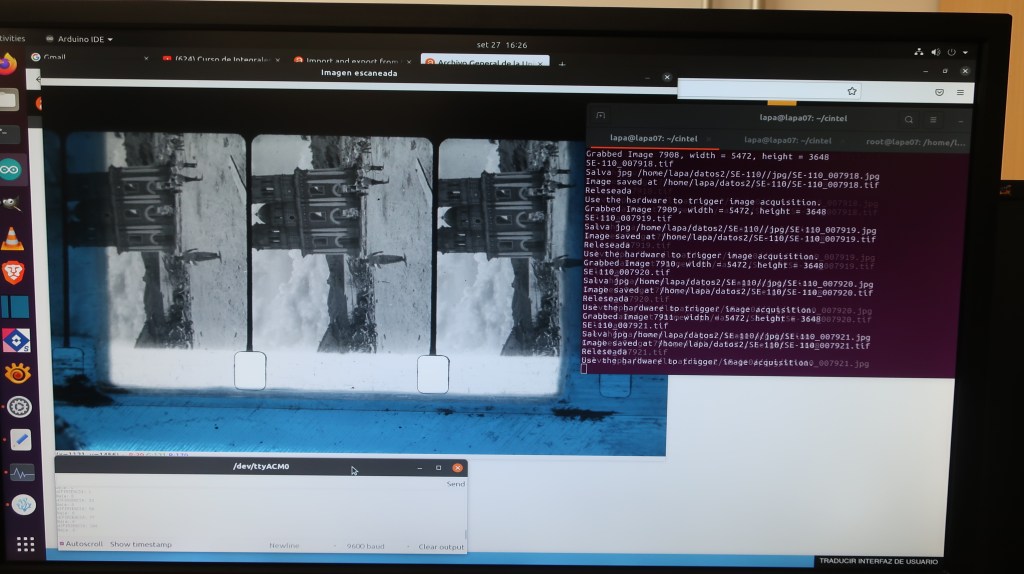Click the terminal search icon
This screenshot has height=574, width=1024.
tap(908, 119)
